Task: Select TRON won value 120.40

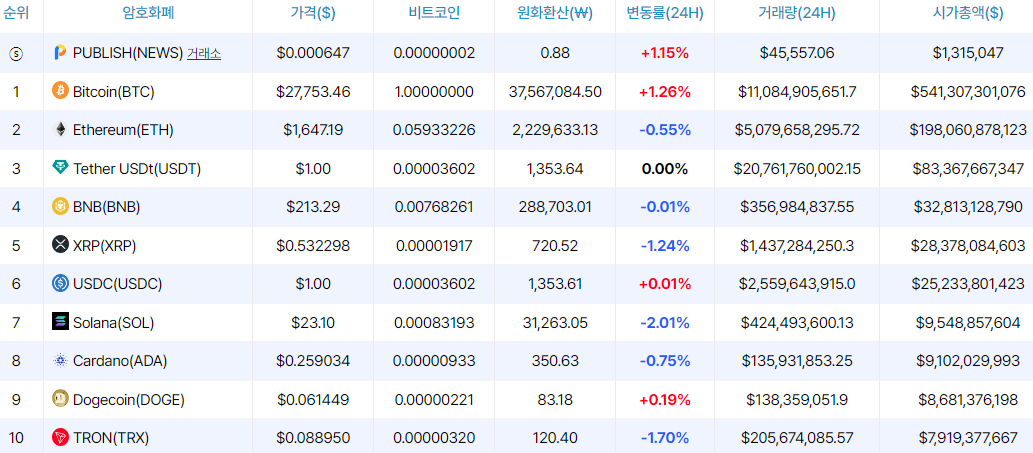Action: pyautogui.click(x=555, y=438)
